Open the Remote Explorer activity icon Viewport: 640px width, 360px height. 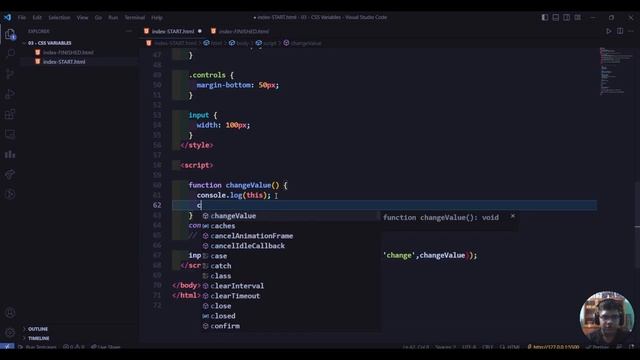tap(10, 134)
